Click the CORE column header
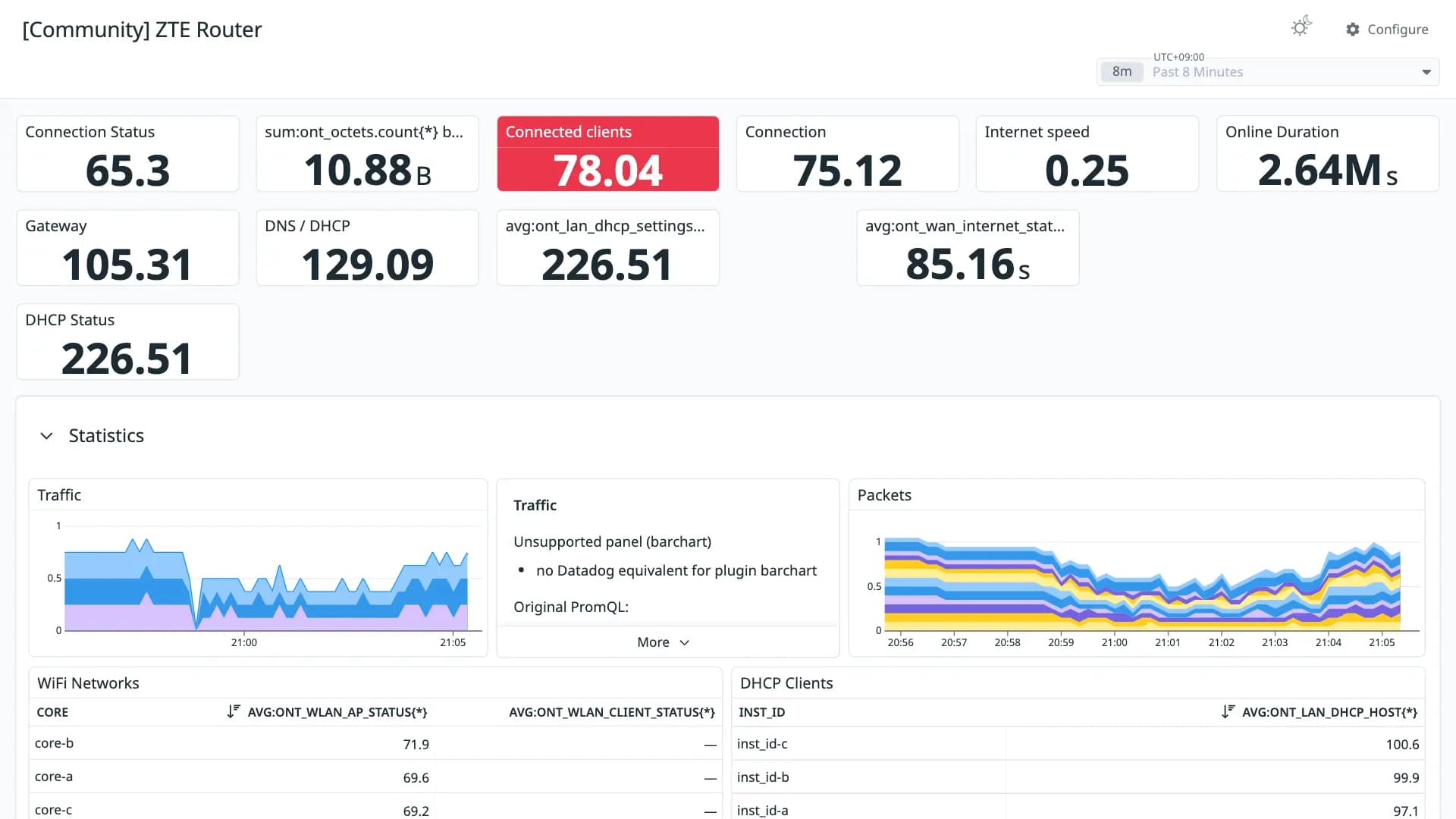Image resolution: width=1456 pixels, height=819 pixels. click(x=52, y=712)
